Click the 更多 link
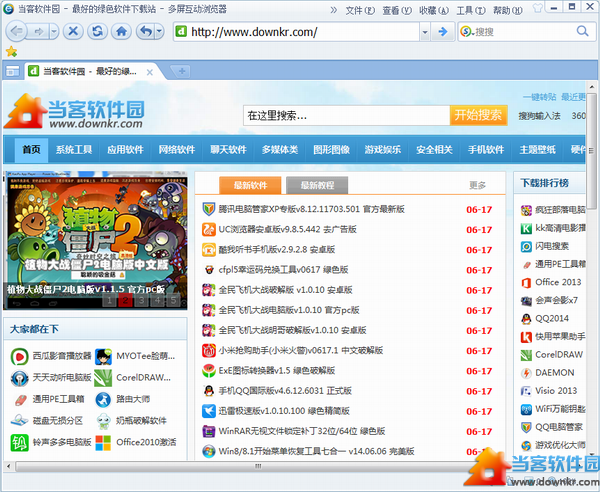 pos(477,186)
